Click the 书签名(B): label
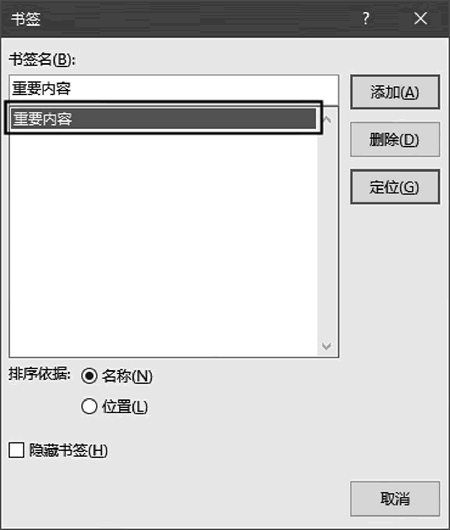The width and height of the screenshot is (450, 530). tap(42, 60)
